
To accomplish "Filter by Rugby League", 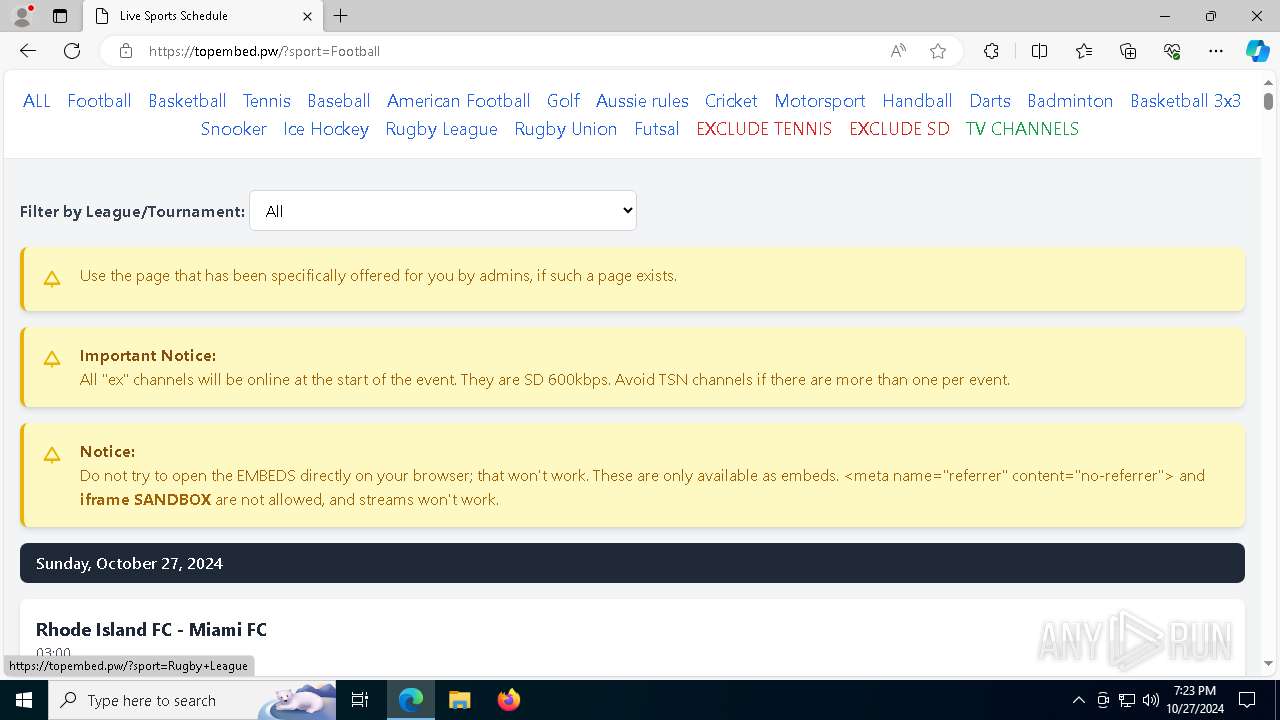I will pyautogui.click(x=441, y=129).
